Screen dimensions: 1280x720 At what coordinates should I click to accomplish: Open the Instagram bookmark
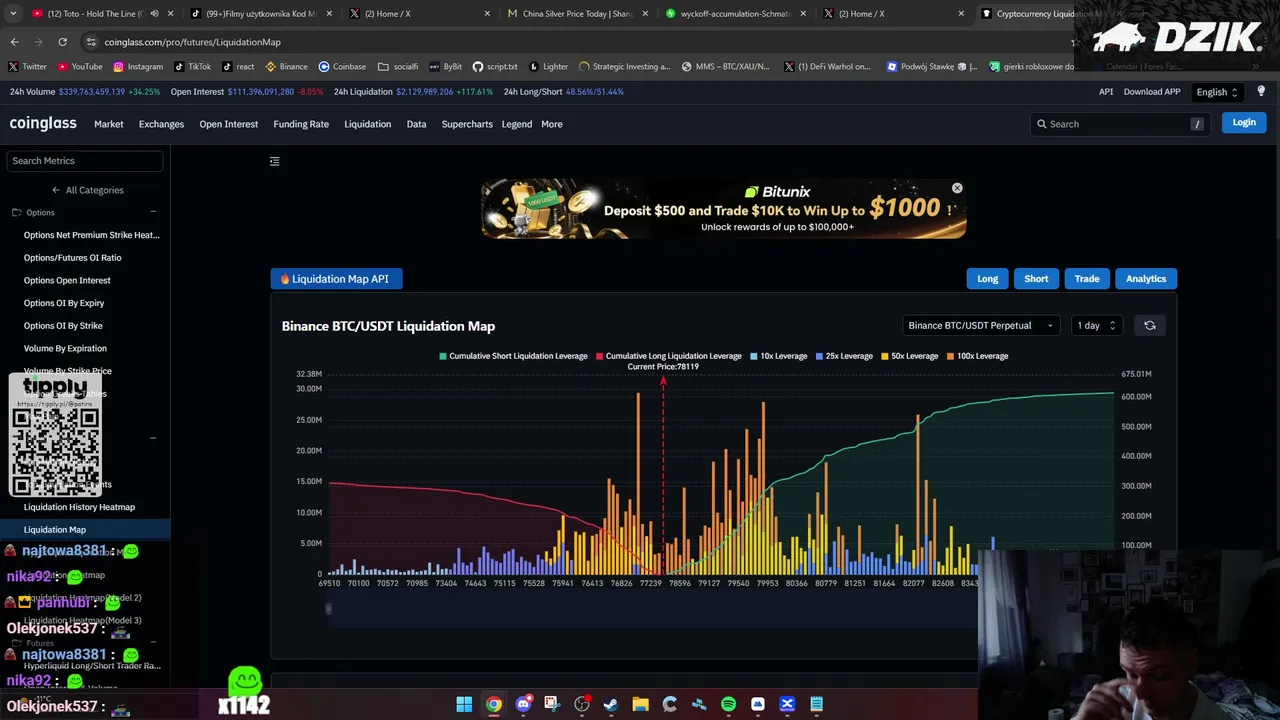click(x=138, y=66)
